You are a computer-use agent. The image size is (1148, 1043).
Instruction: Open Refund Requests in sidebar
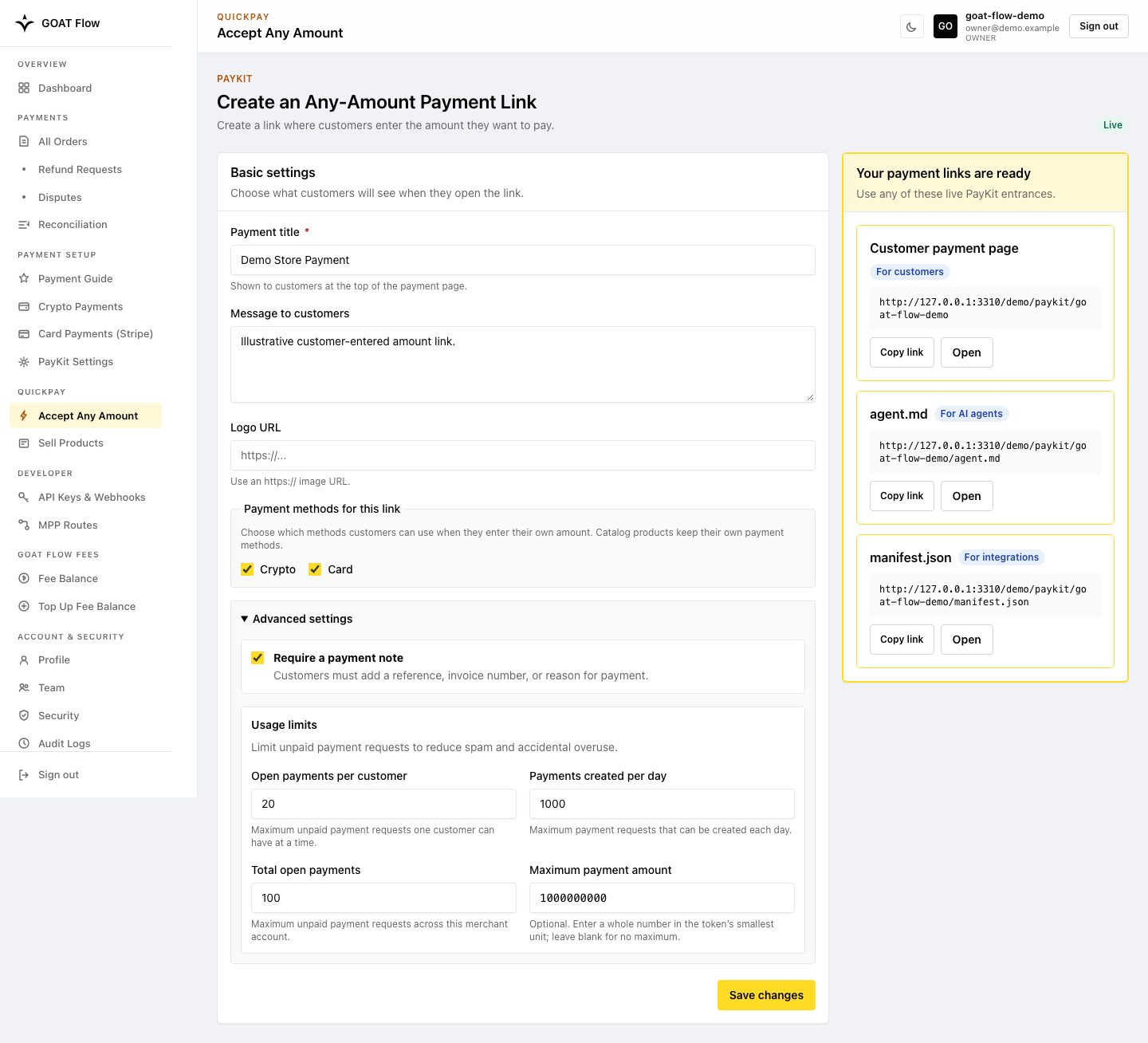click(80, 169)
